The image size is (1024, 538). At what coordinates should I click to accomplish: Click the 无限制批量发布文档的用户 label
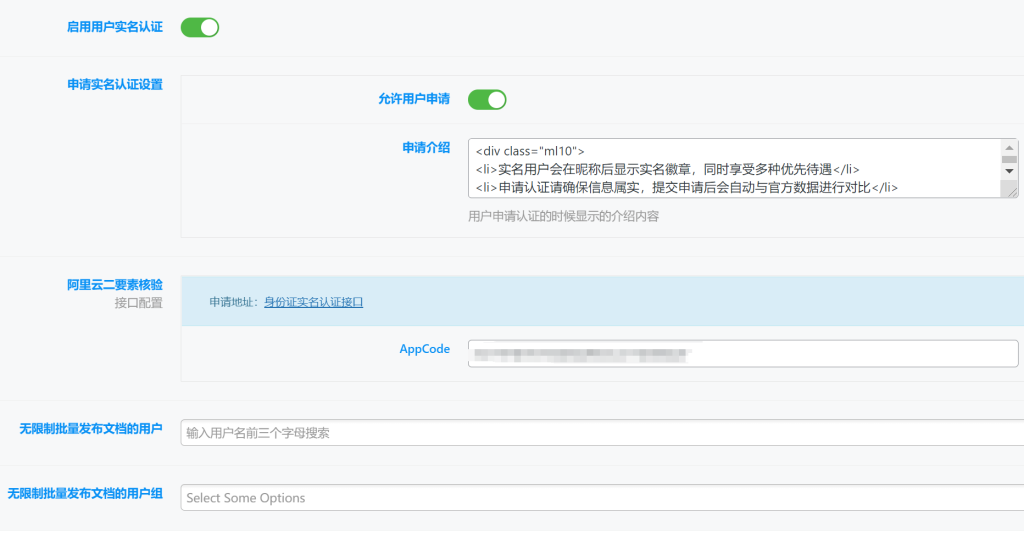point(90,428)
